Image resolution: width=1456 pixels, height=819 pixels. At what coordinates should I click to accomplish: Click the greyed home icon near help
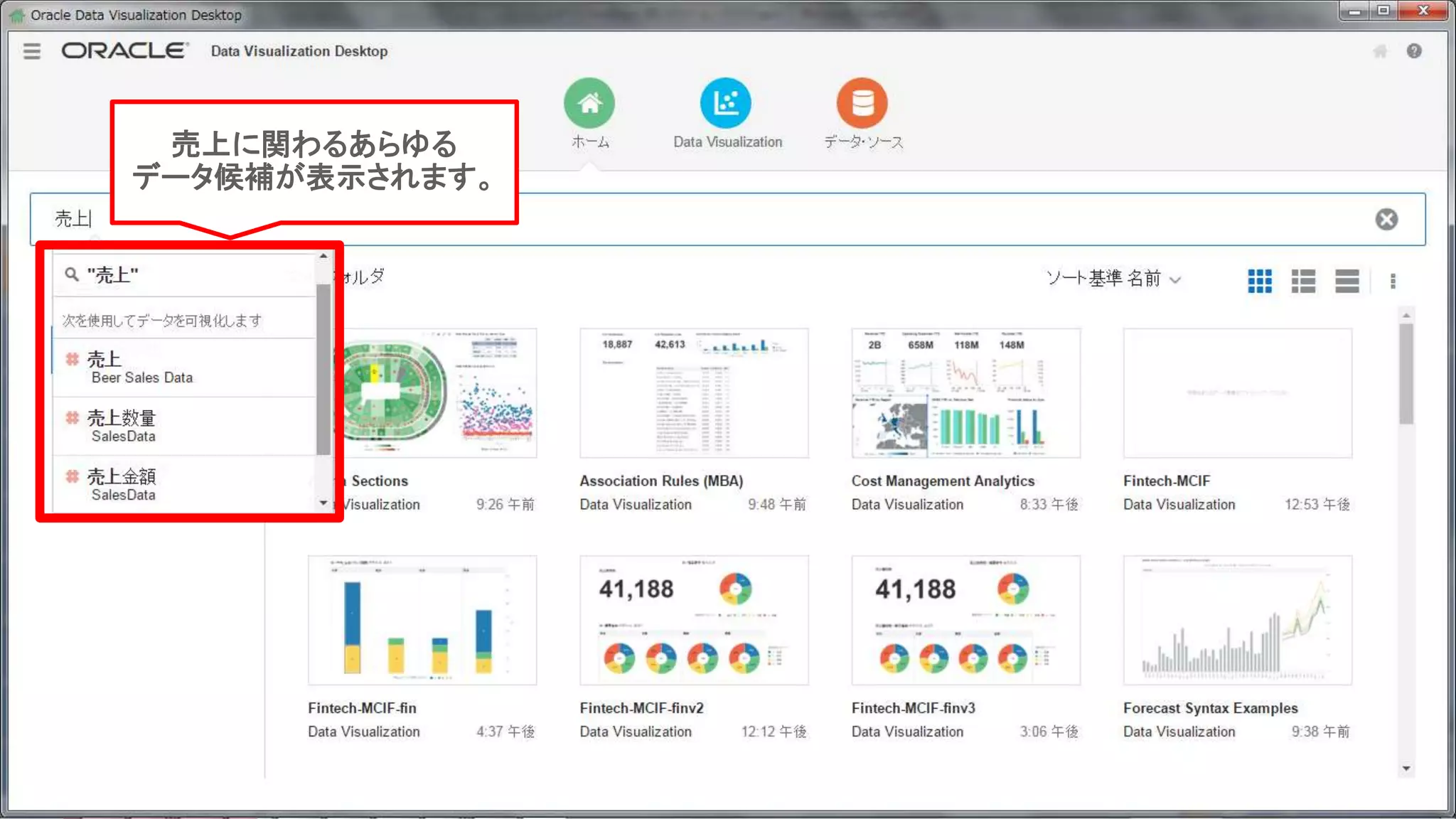coord(1380,51)
